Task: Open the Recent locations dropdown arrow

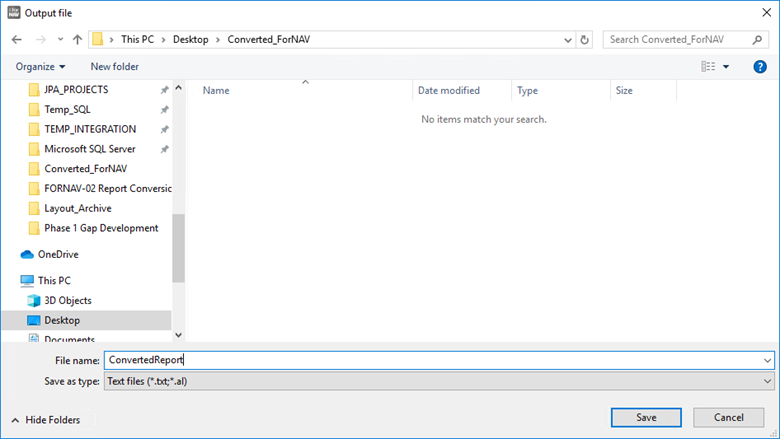Action: tap(59, 40)
